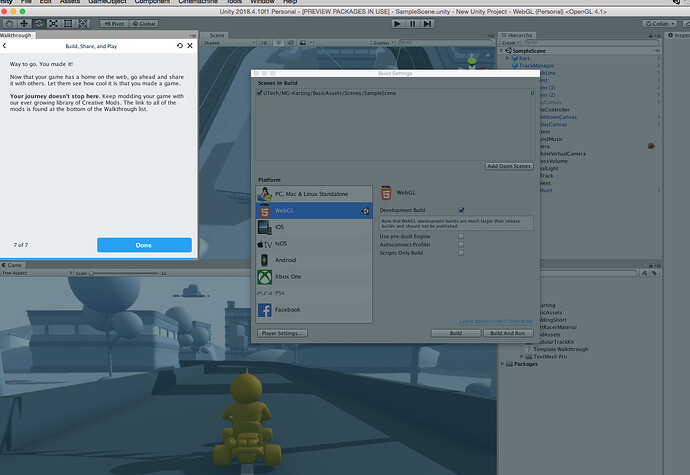This screenshot has width=690, height=475.
Task: Switch to the Game tab
Action: tap(12, 265)
